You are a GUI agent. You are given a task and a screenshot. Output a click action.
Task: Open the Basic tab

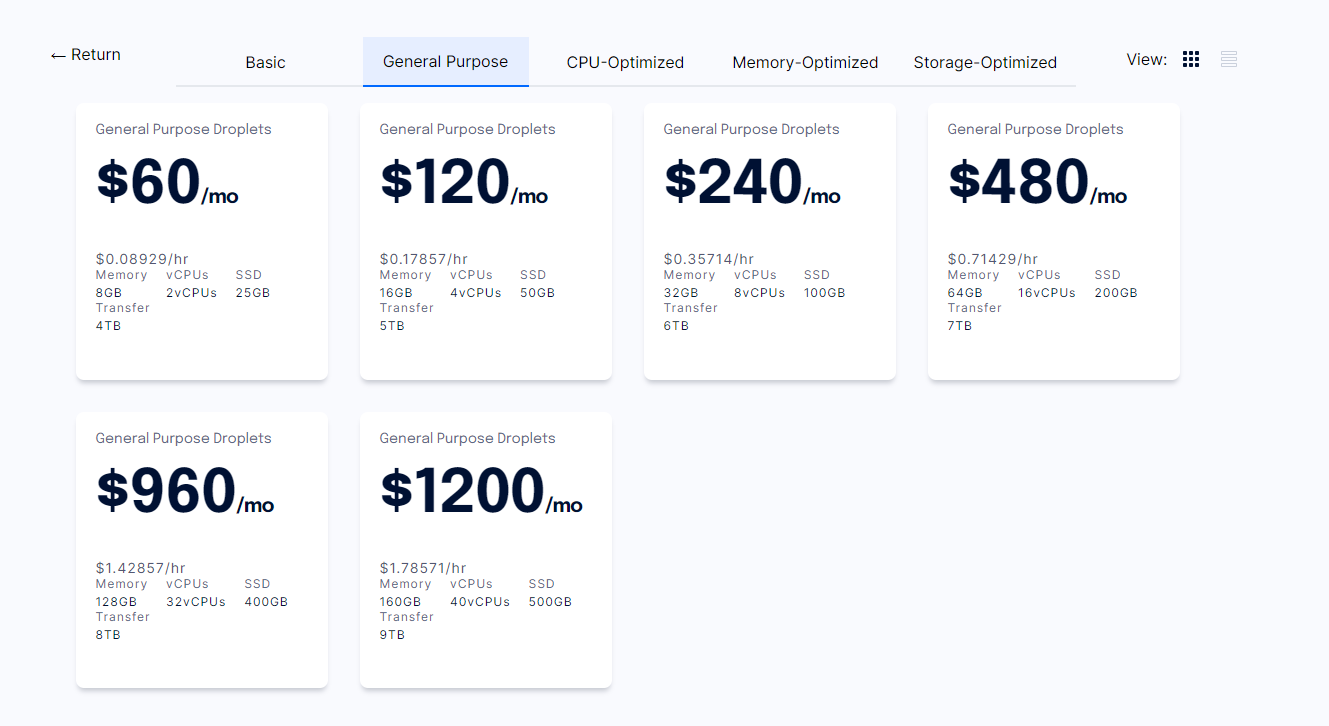tap(265, 62)
